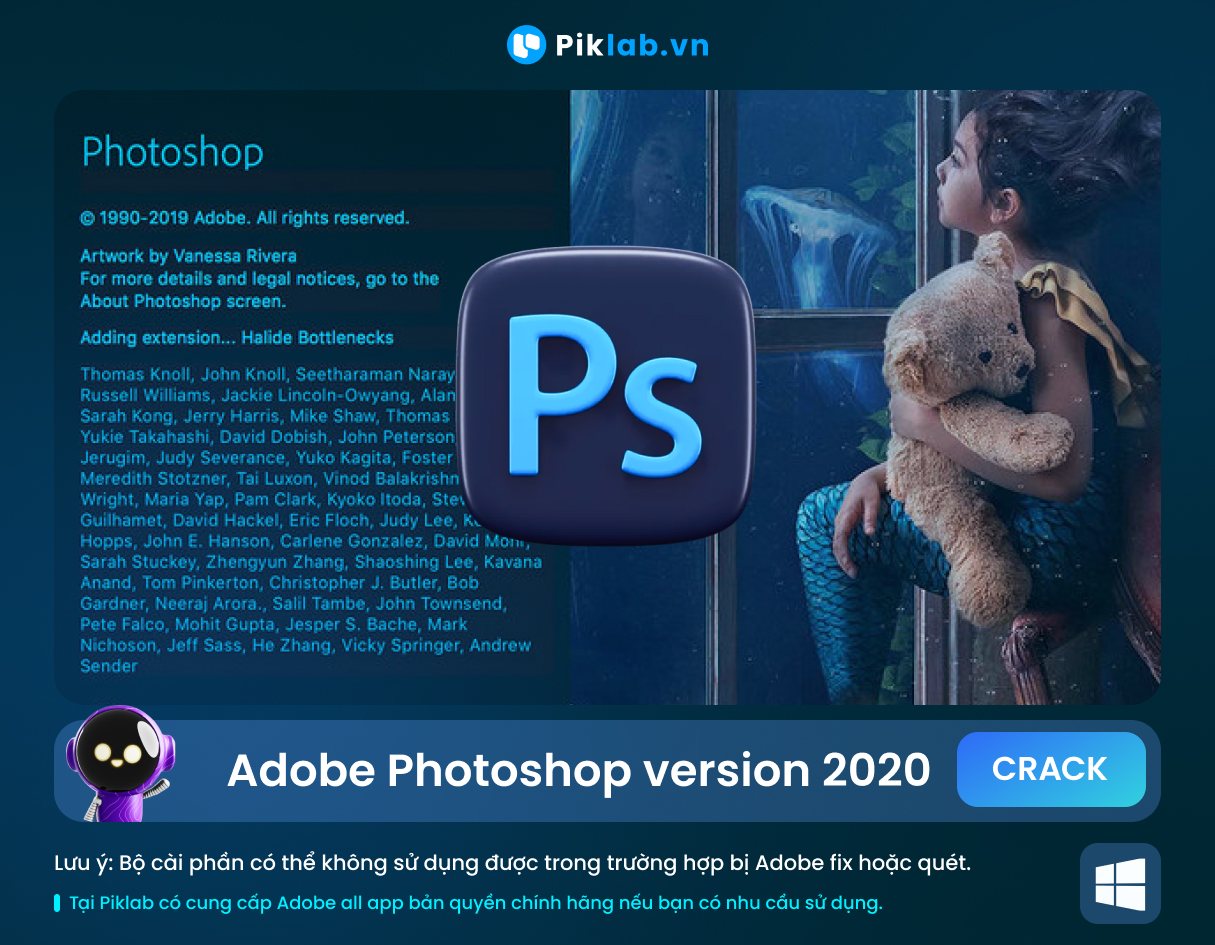Click the Piklab logo icon
The height and width of the screenshot is (945, 1215).
click(526, 45)
